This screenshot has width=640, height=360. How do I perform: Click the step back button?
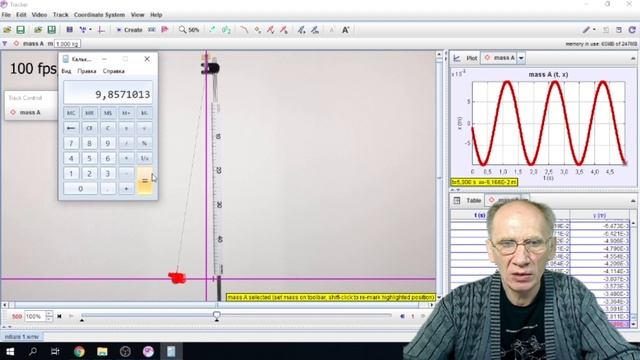point(402,316)
